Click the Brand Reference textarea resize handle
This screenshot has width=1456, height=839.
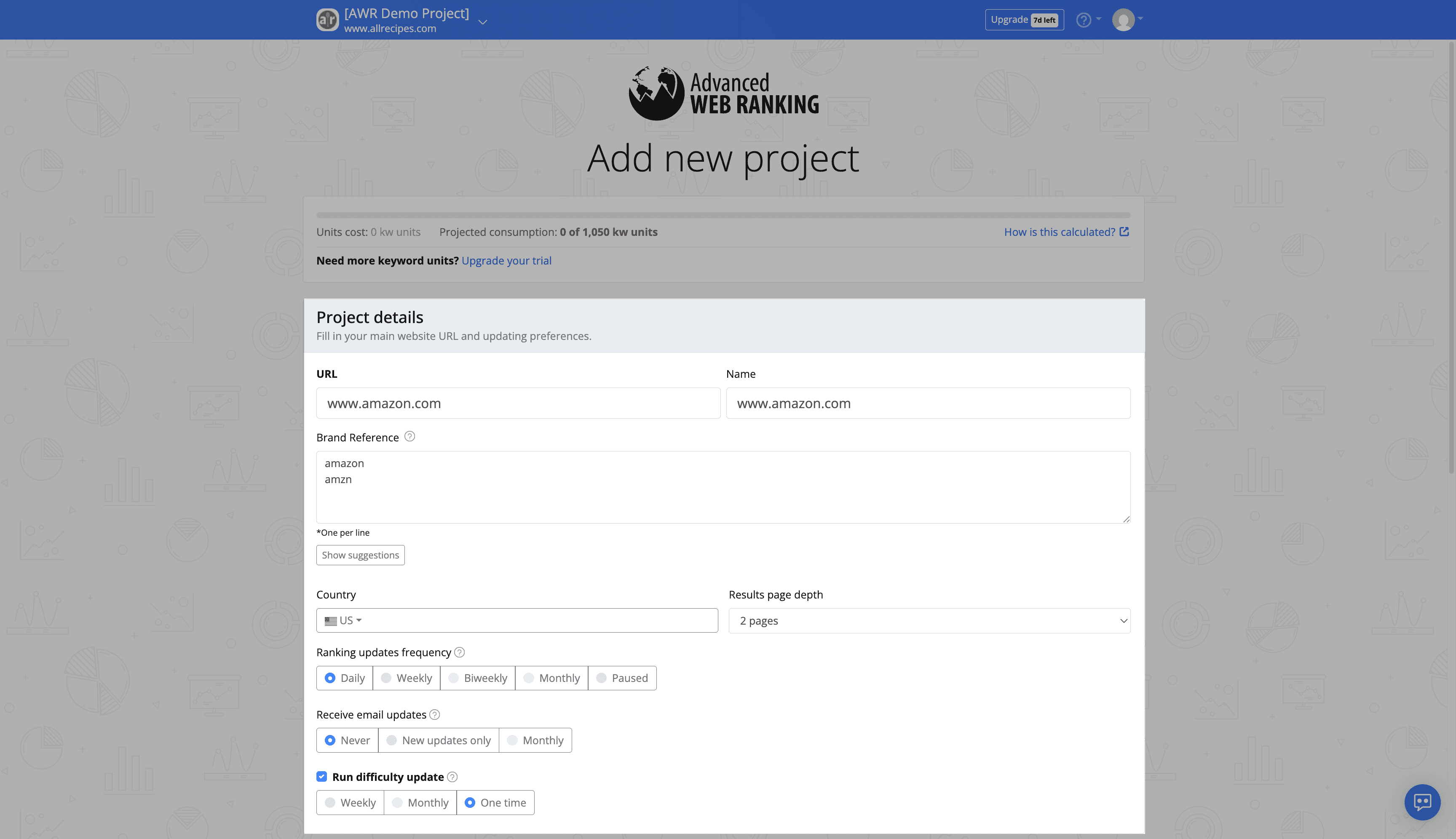[1126, 518]
